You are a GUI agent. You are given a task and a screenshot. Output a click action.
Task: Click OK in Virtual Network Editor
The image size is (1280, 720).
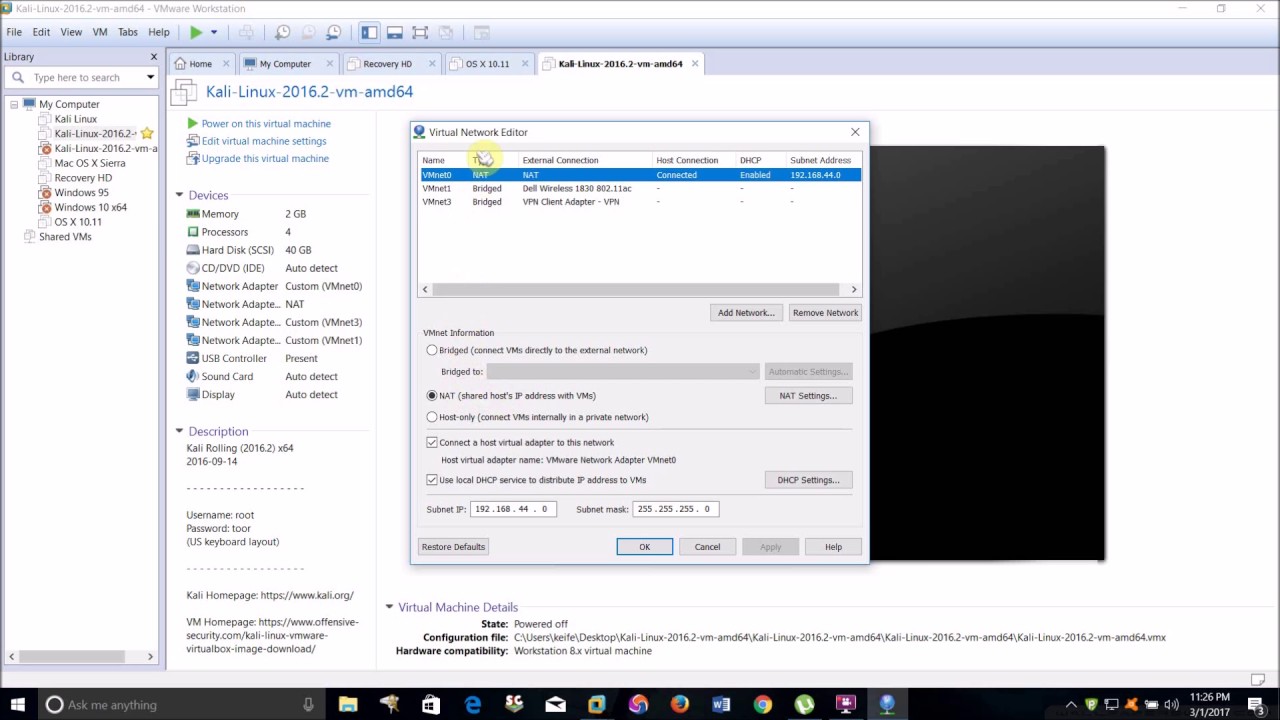pyautogui.click(x=645, y=547)
